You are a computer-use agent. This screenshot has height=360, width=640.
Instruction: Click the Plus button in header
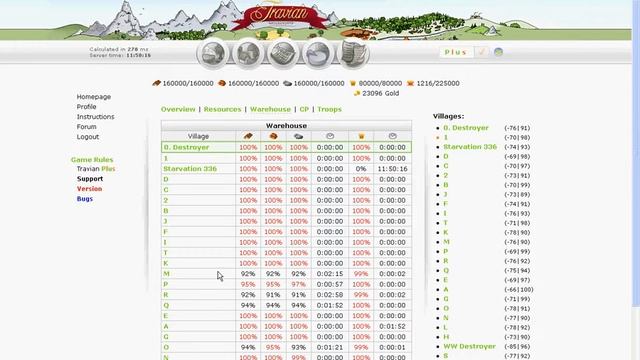point(456,52)
